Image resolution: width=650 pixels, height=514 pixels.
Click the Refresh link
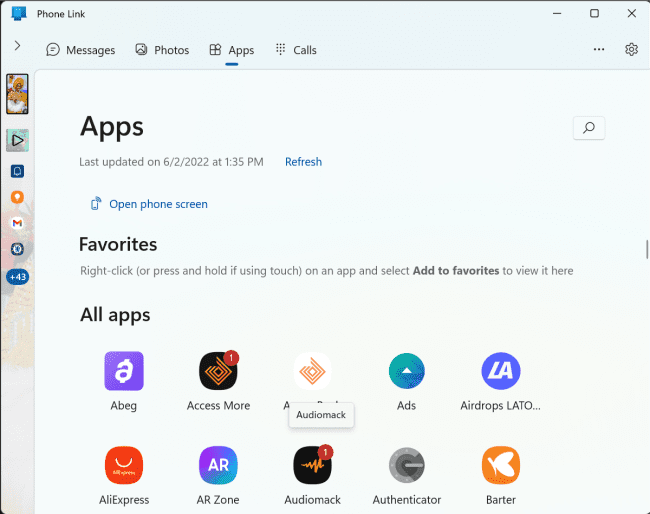tap(303, 162)
